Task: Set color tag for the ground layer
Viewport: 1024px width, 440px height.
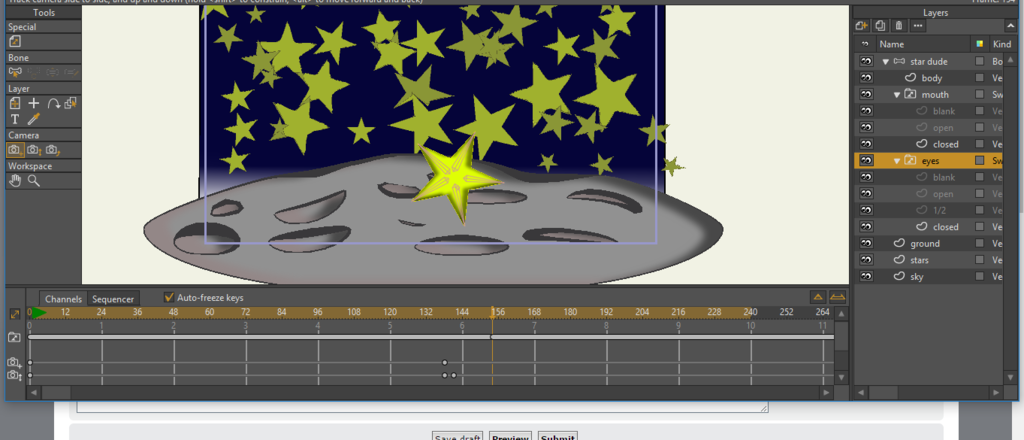Action: (979, 244)
